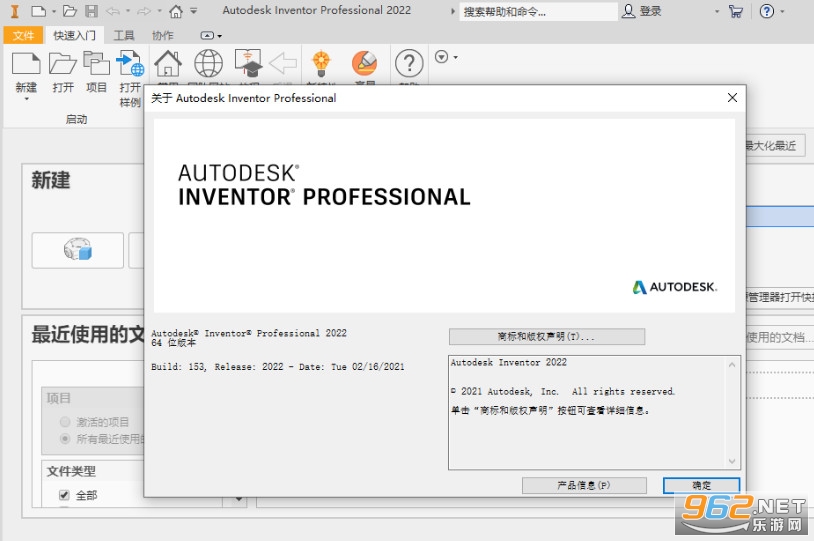
Task: Open the Undo history dropdown arrow
Action: point(128,11)
